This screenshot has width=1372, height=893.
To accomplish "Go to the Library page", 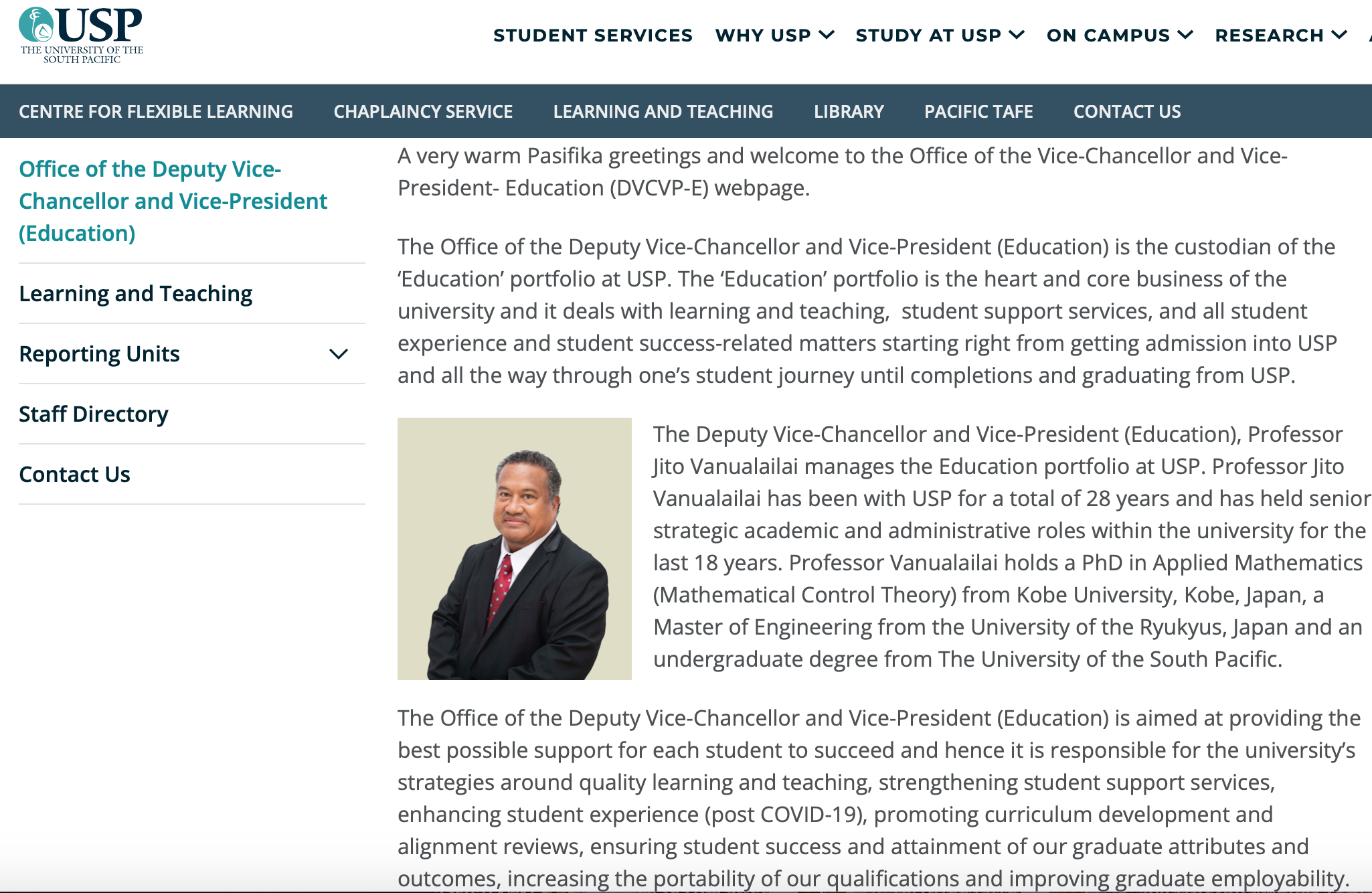I will coord(849,112).
